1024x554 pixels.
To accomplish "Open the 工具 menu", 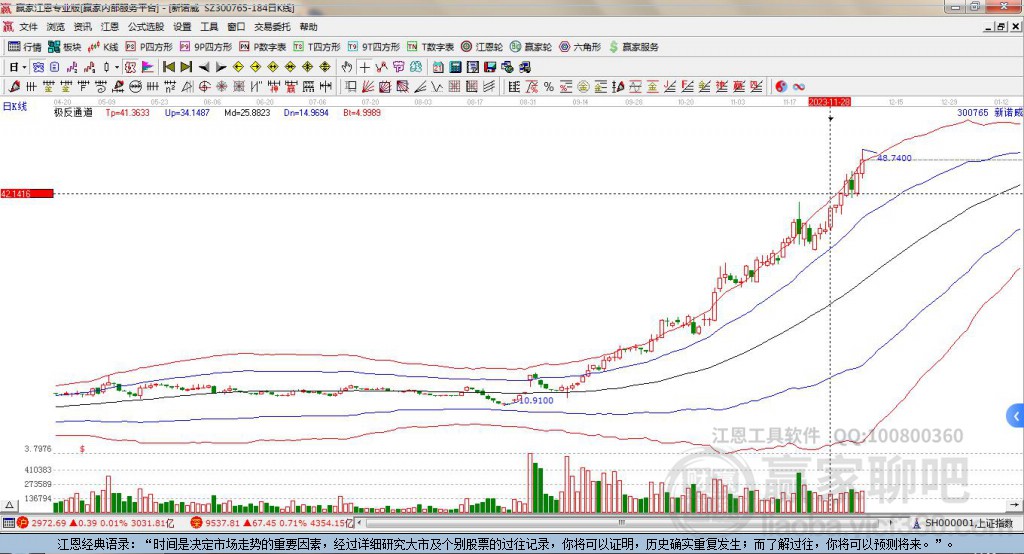I will (209, 27).
